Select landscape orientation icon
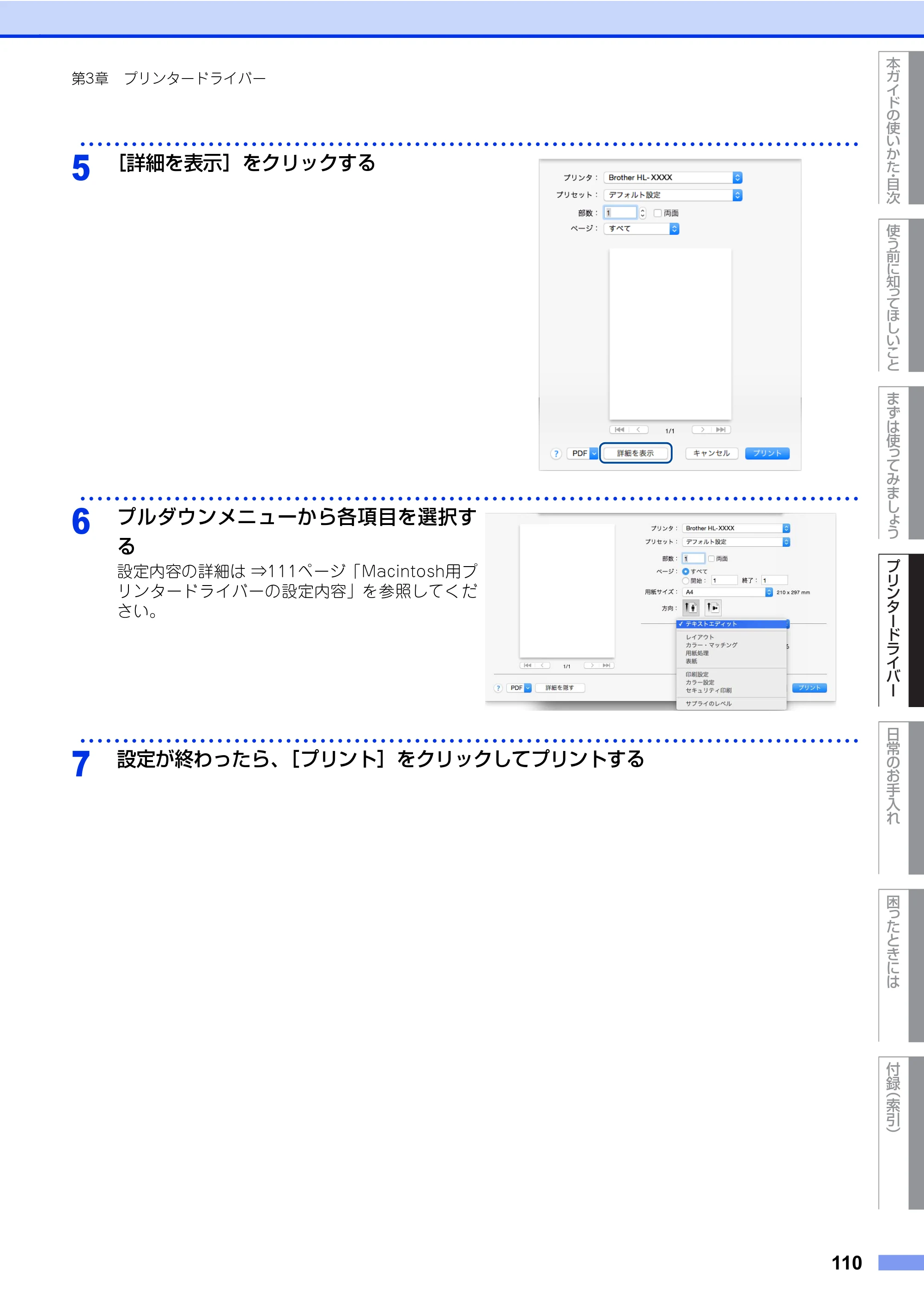This screenshot has width=924, height=1306. pyautogui.click(x=713, y=608)
